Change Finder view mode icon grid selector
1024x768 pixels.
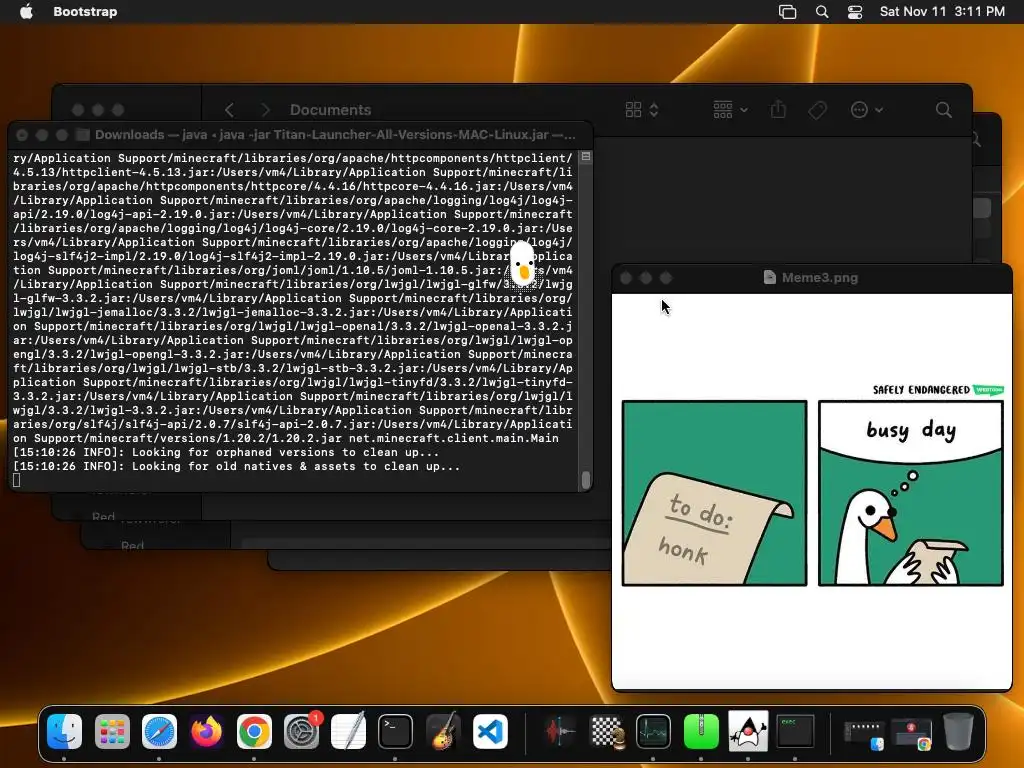point(642,110)
